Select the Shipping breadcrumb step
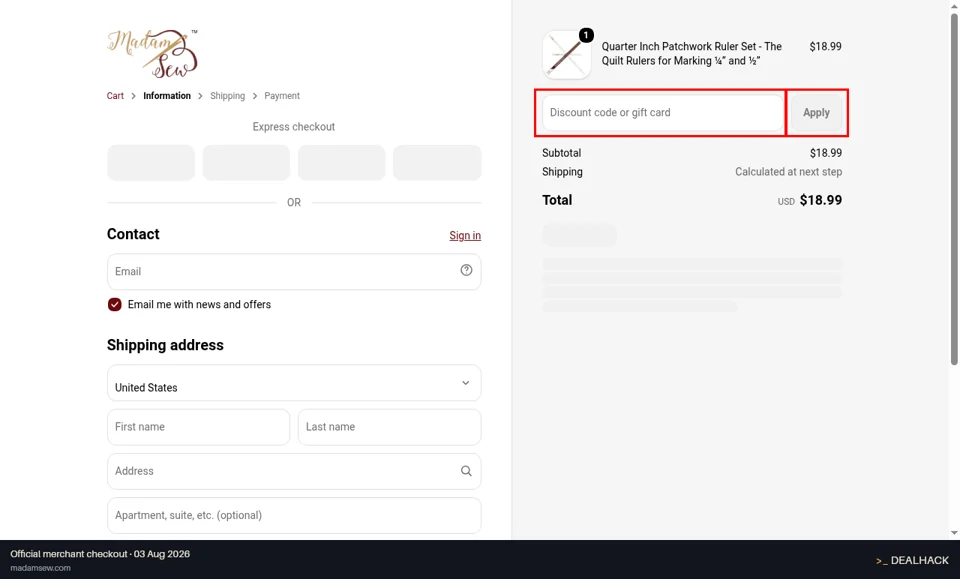960x579 pixels. (227, 95)
